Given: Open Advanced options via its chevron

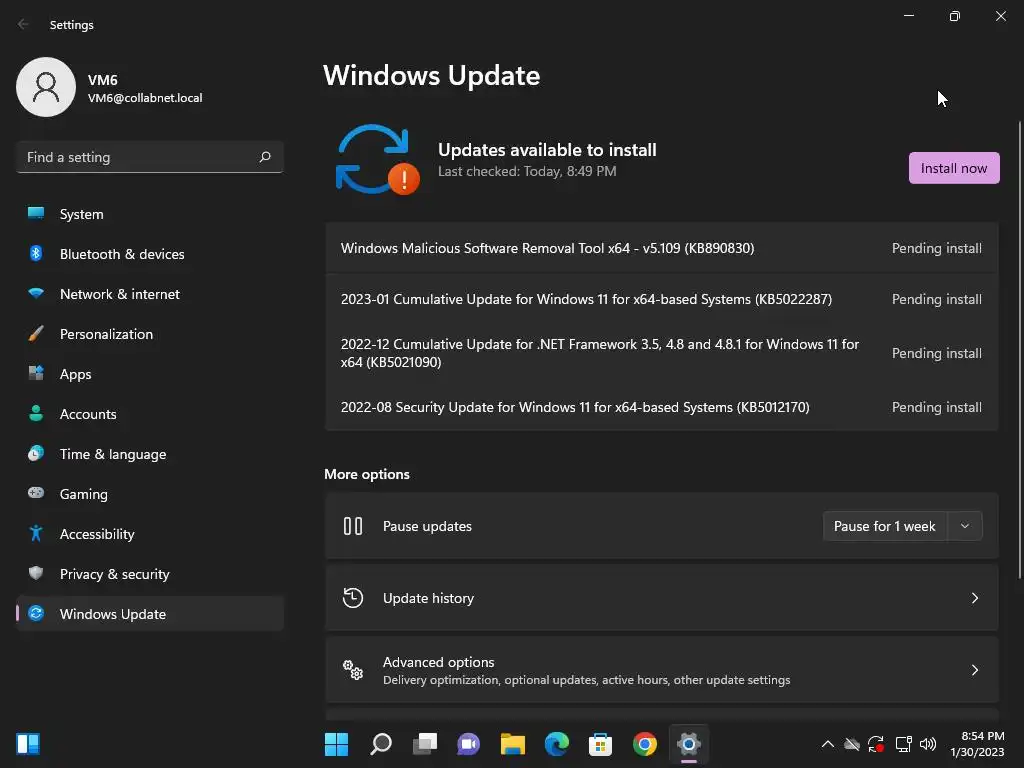Looking at the screenshot, I should click(974, 669).
